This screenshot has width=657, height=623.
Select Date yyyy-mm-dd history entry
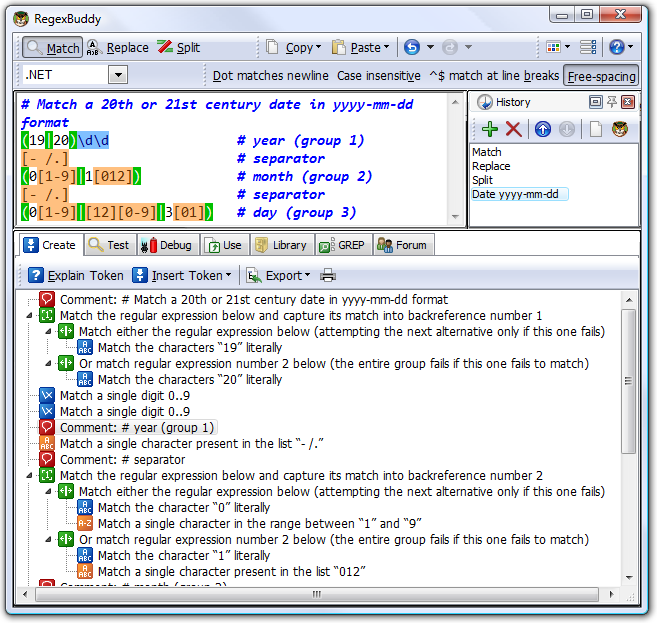tap(519, 194)
